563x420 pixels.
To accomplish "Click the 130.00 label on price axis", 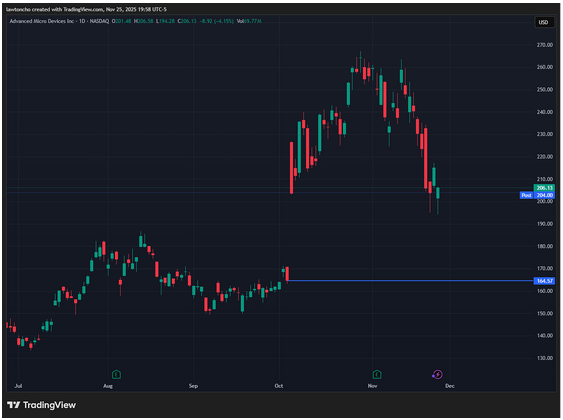I will click(545, 358).
